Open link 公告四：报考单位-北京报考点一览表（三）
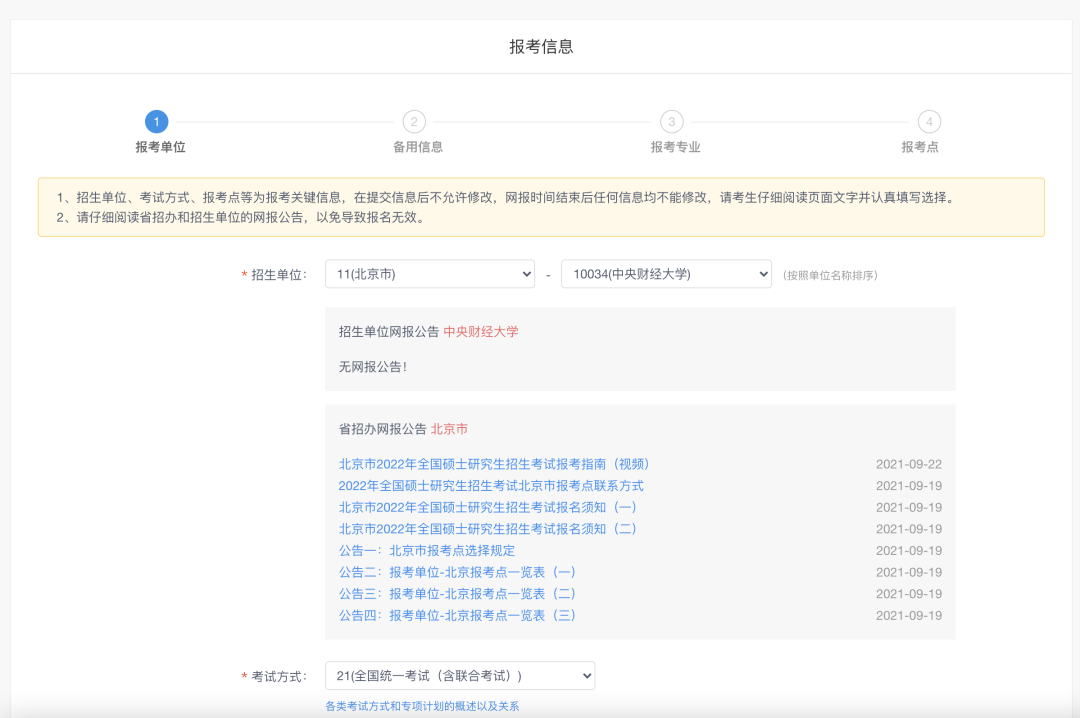 point(457,615)
